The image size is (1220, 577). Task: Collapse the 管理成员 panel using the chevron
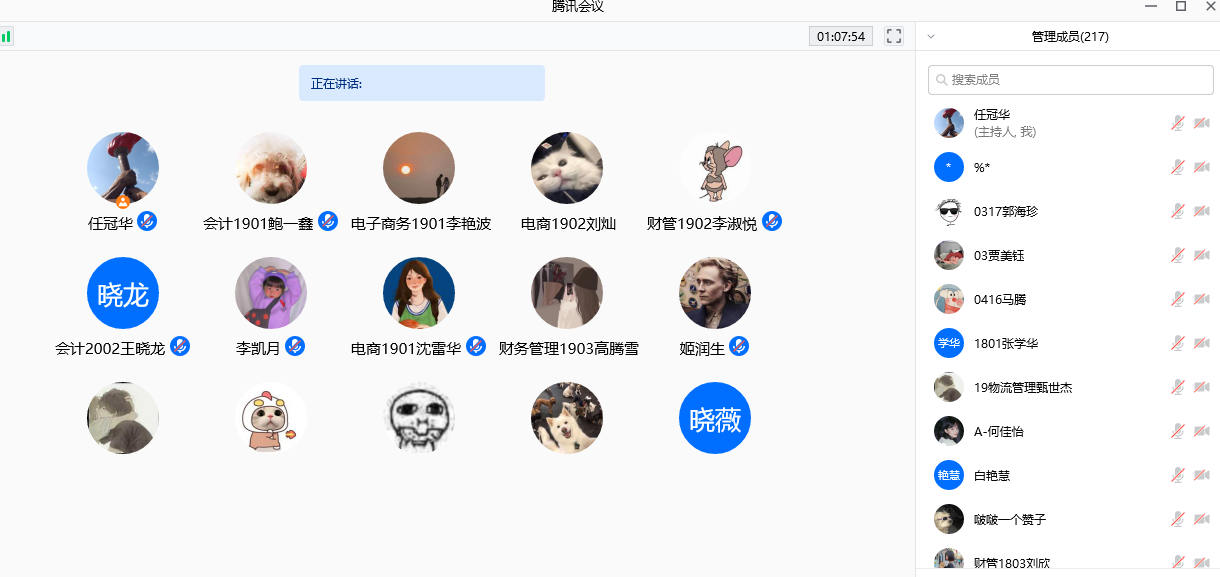pos(931,37)
